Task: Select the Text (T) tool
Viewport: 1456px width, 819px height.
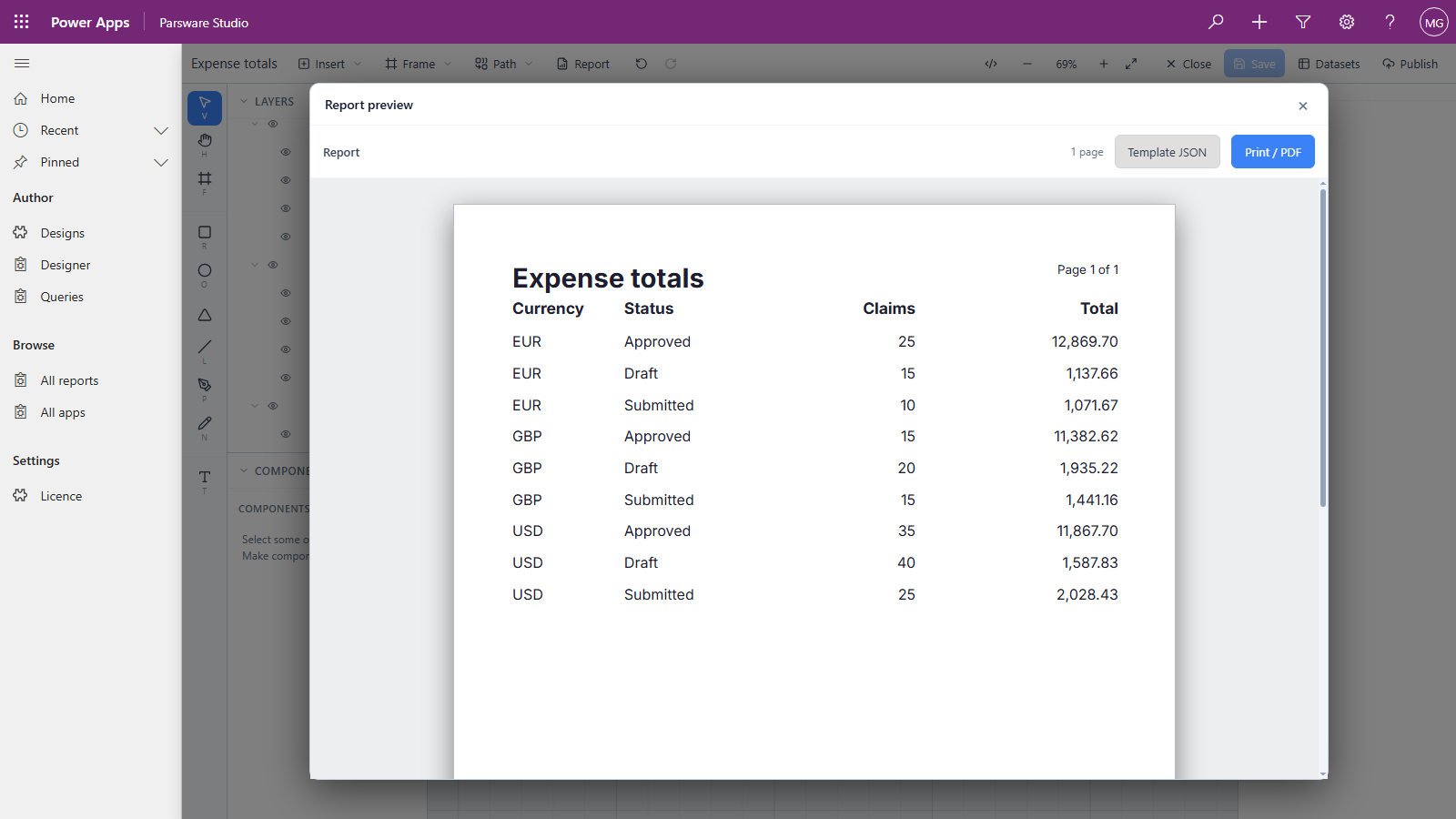Action: coord(205,480)
